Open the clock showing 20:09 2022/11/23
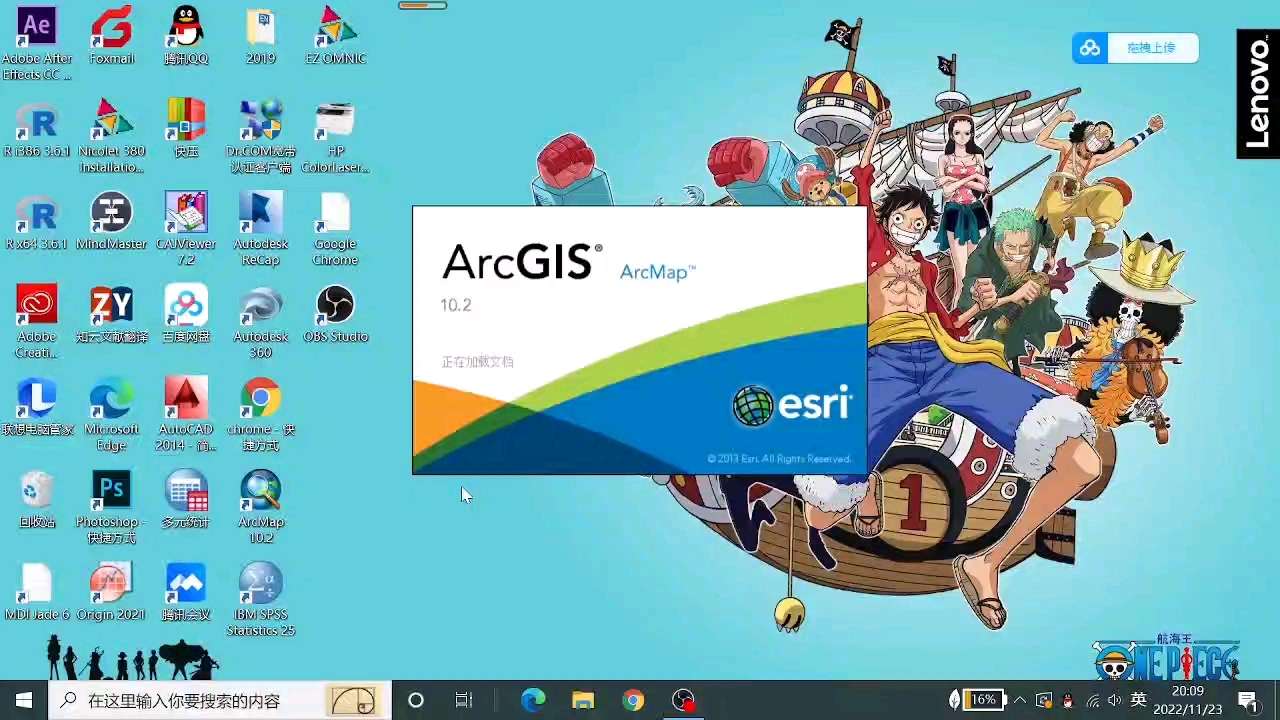The image size is (1280, 720). tap(1188, 700)
